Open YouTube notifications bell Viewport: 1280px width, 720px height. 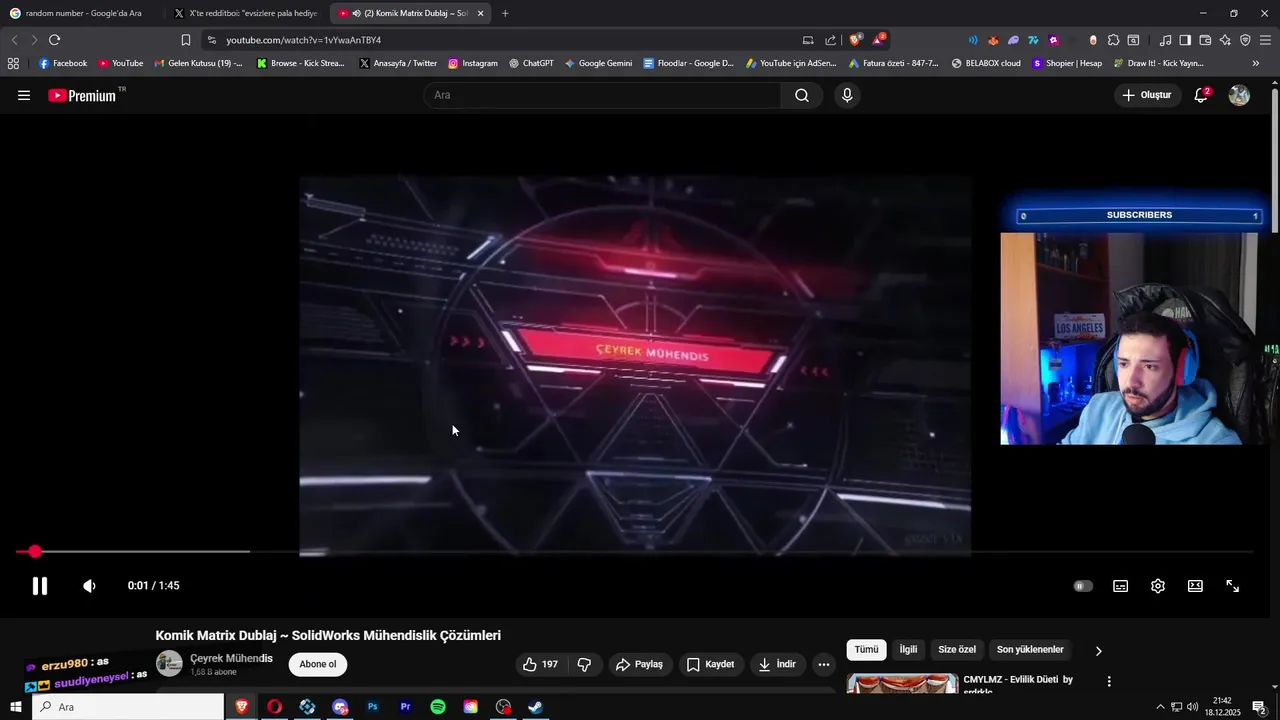pos(1202,95)
